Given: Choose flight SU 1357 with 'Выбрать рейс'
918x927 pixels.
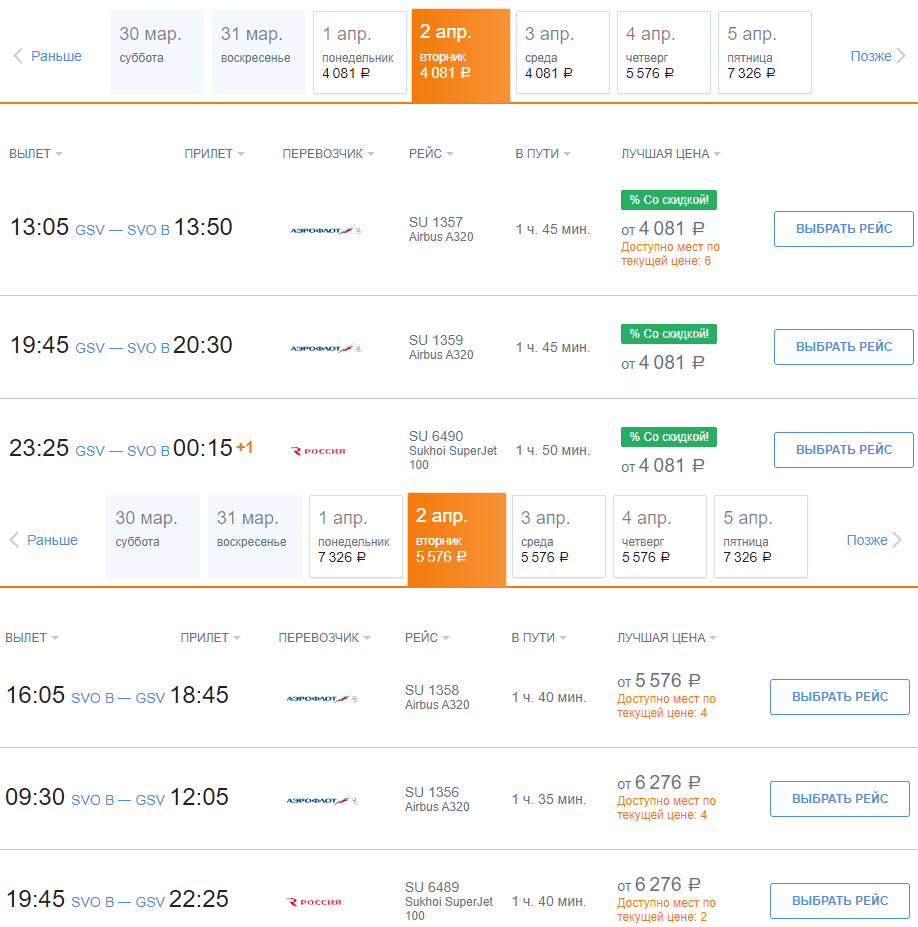Looking at the screenshot, I should click(x=843, y=229).
